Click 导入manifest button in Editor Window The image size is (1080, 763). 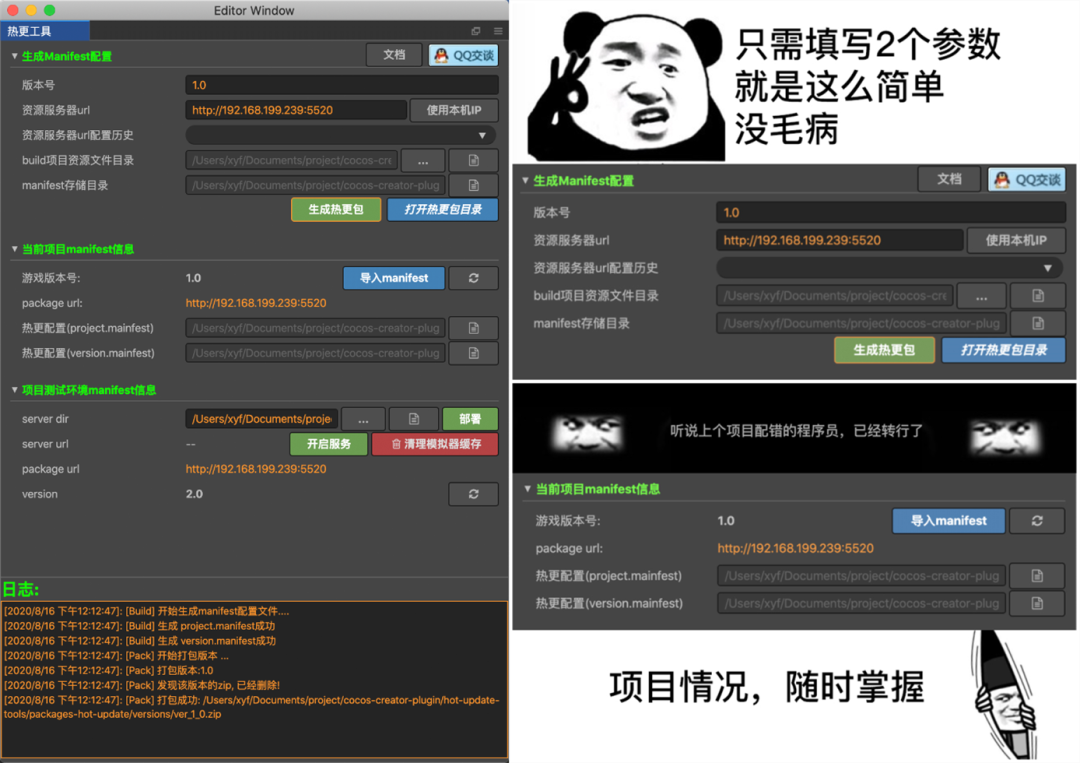394,278
